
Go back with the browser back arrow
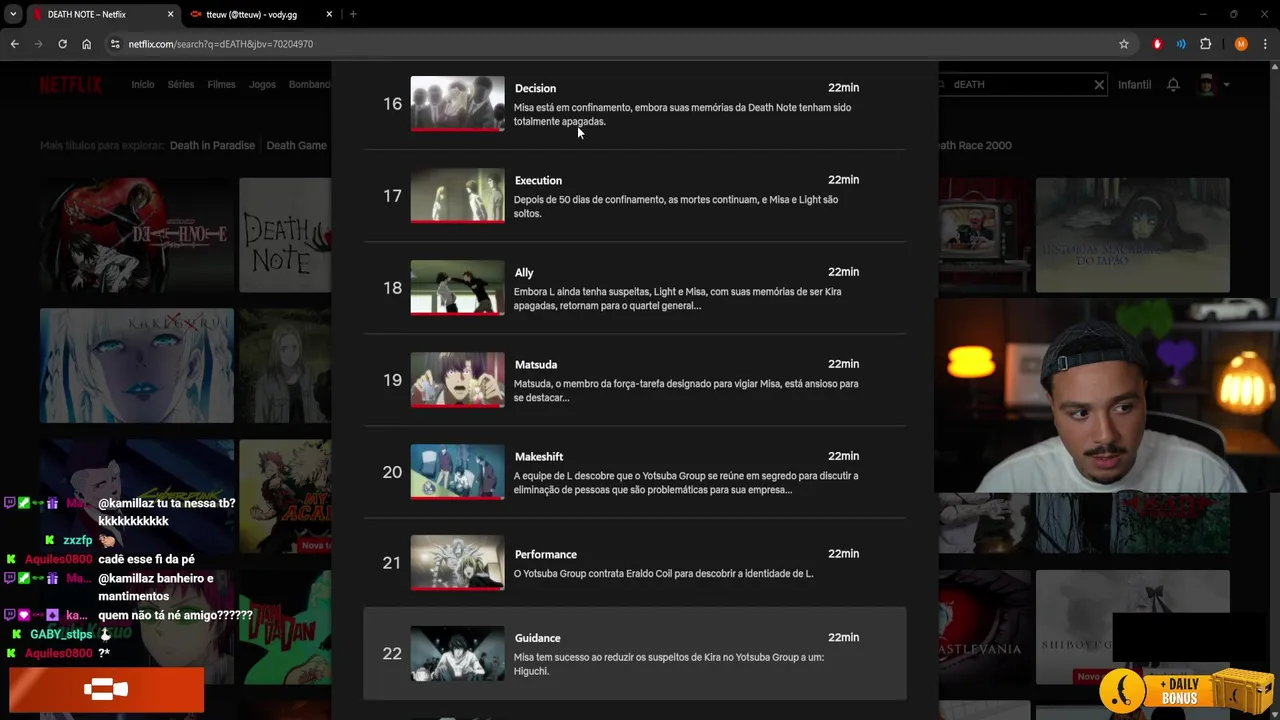[14, 44]
